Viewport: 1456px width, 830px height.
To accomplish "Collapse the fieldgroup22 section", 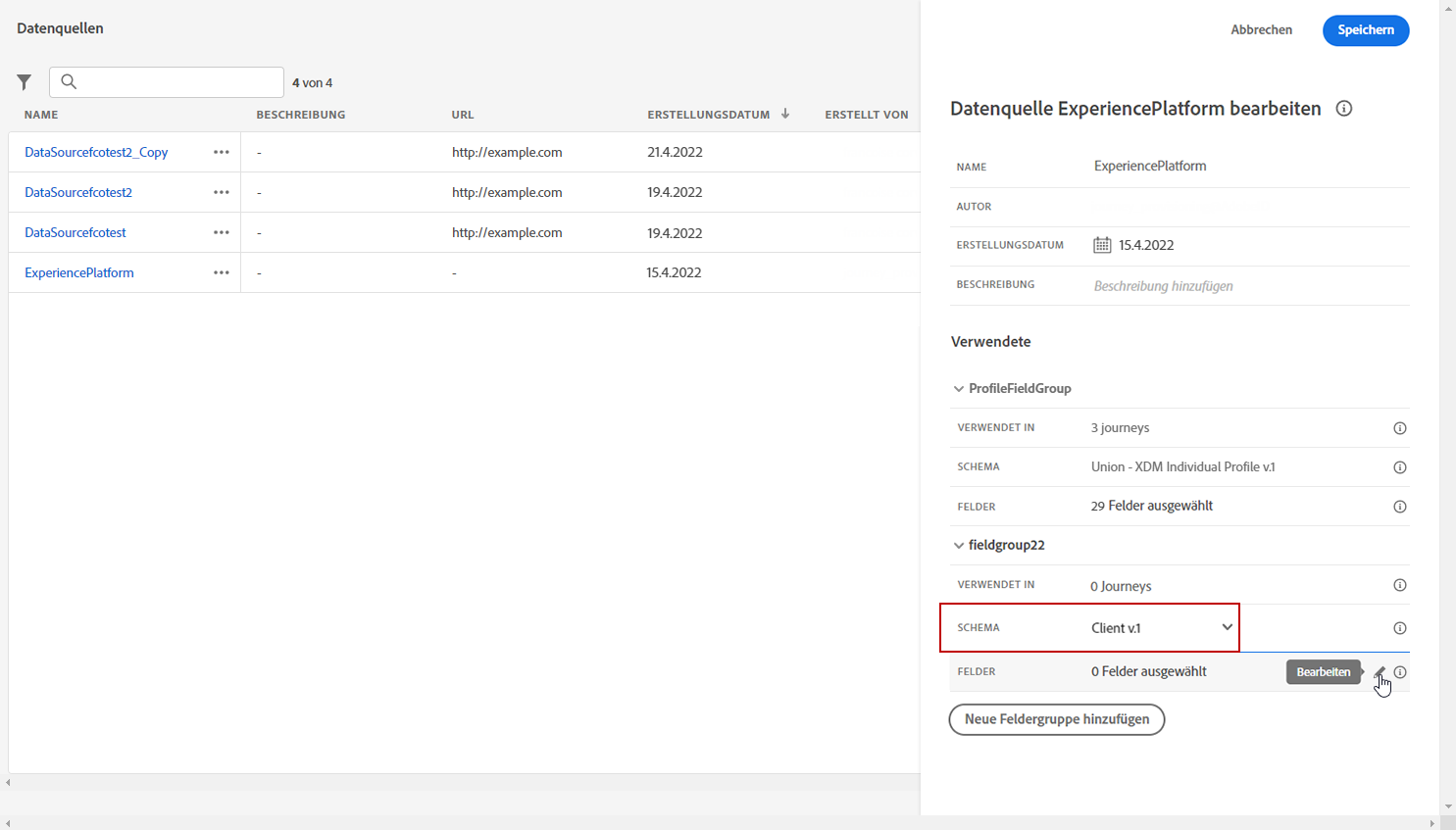I will [x=959, y=546].
